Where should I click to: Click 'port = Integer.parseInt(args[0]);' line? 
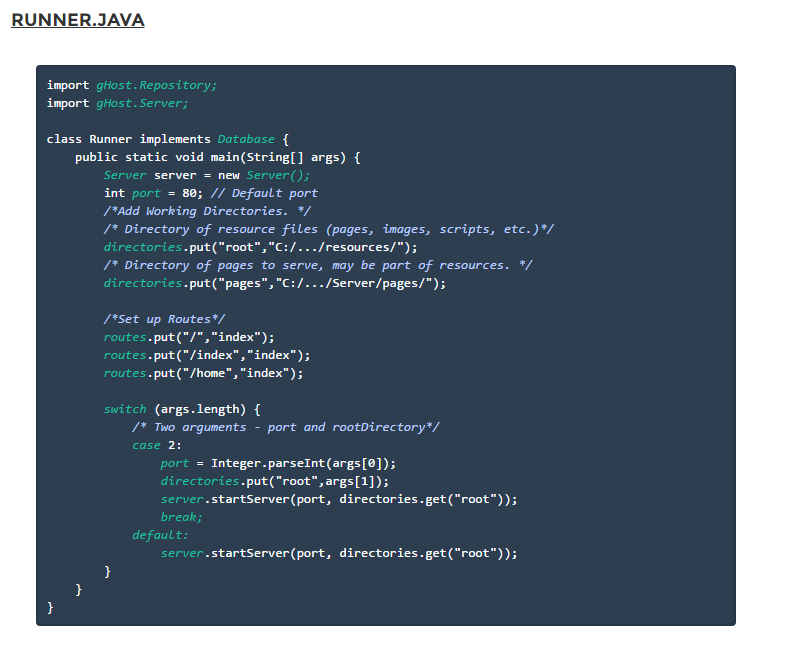click(278, 463)
